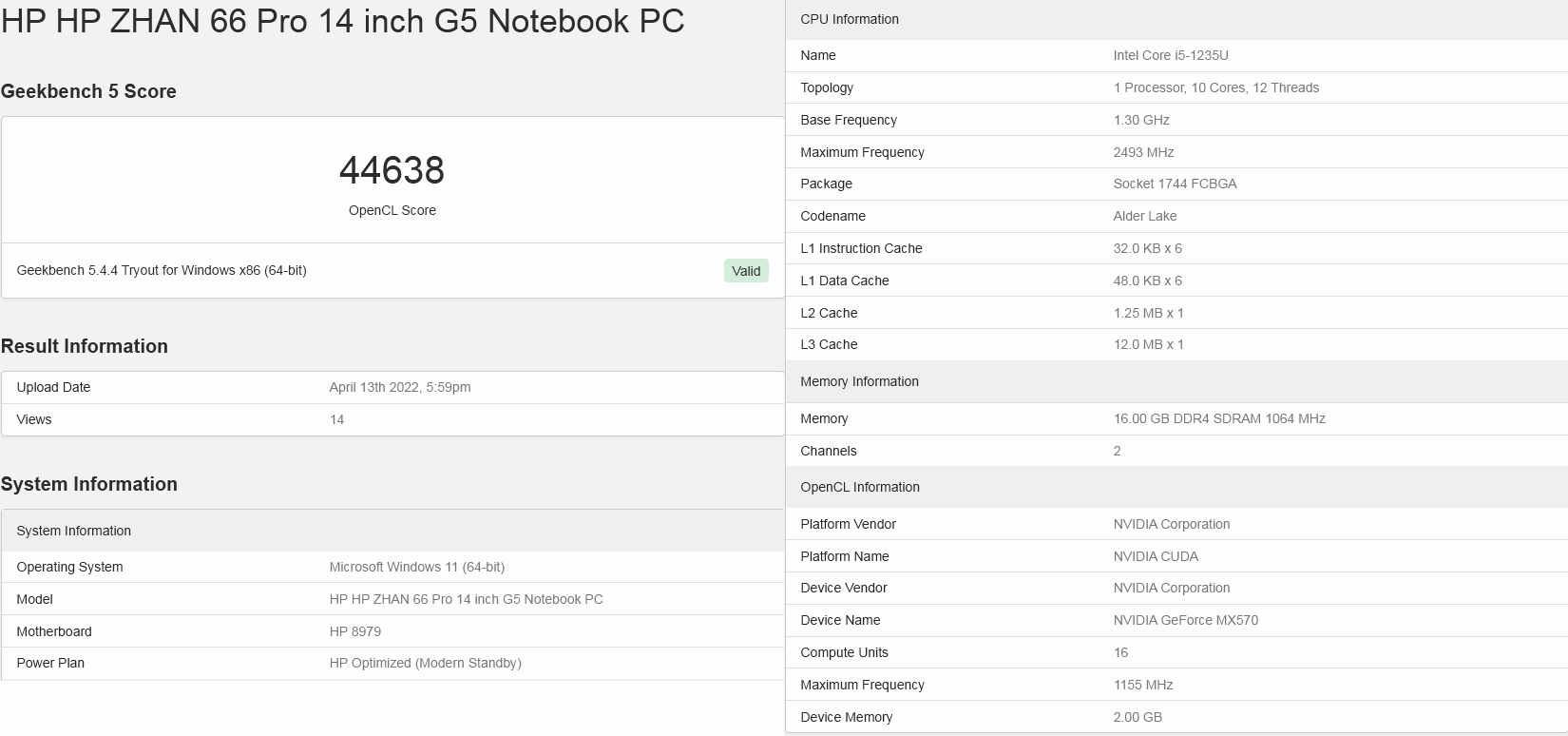Image resolution: width=1568 pixels, height=736 pixels.
Task: Click the HP Optimized power plan value
Action: [x=425, y=663]
